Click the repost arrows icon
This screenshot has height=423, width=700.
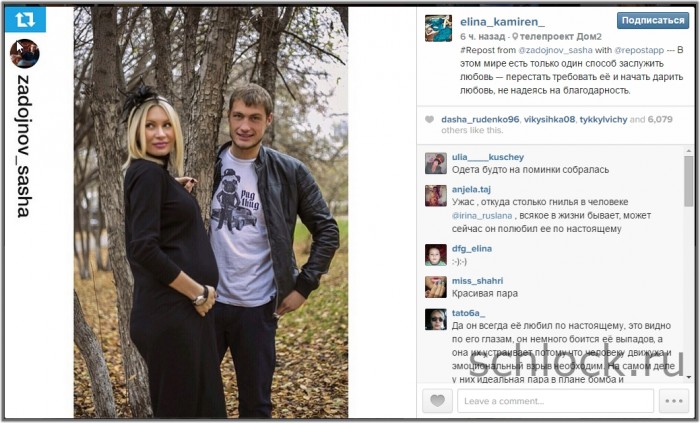click(25, 19)
